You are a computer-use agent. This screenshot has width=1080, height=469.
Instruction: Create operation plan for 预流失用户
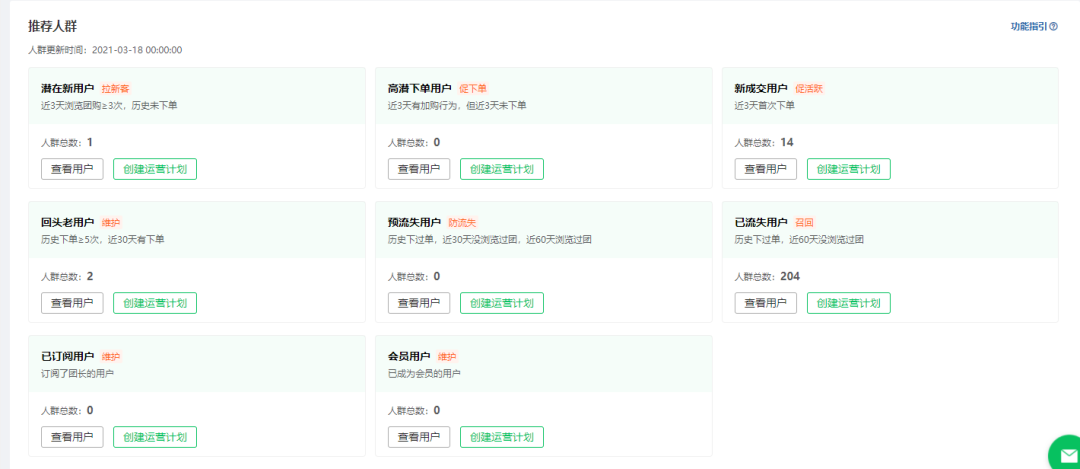[x=502, y=303]
